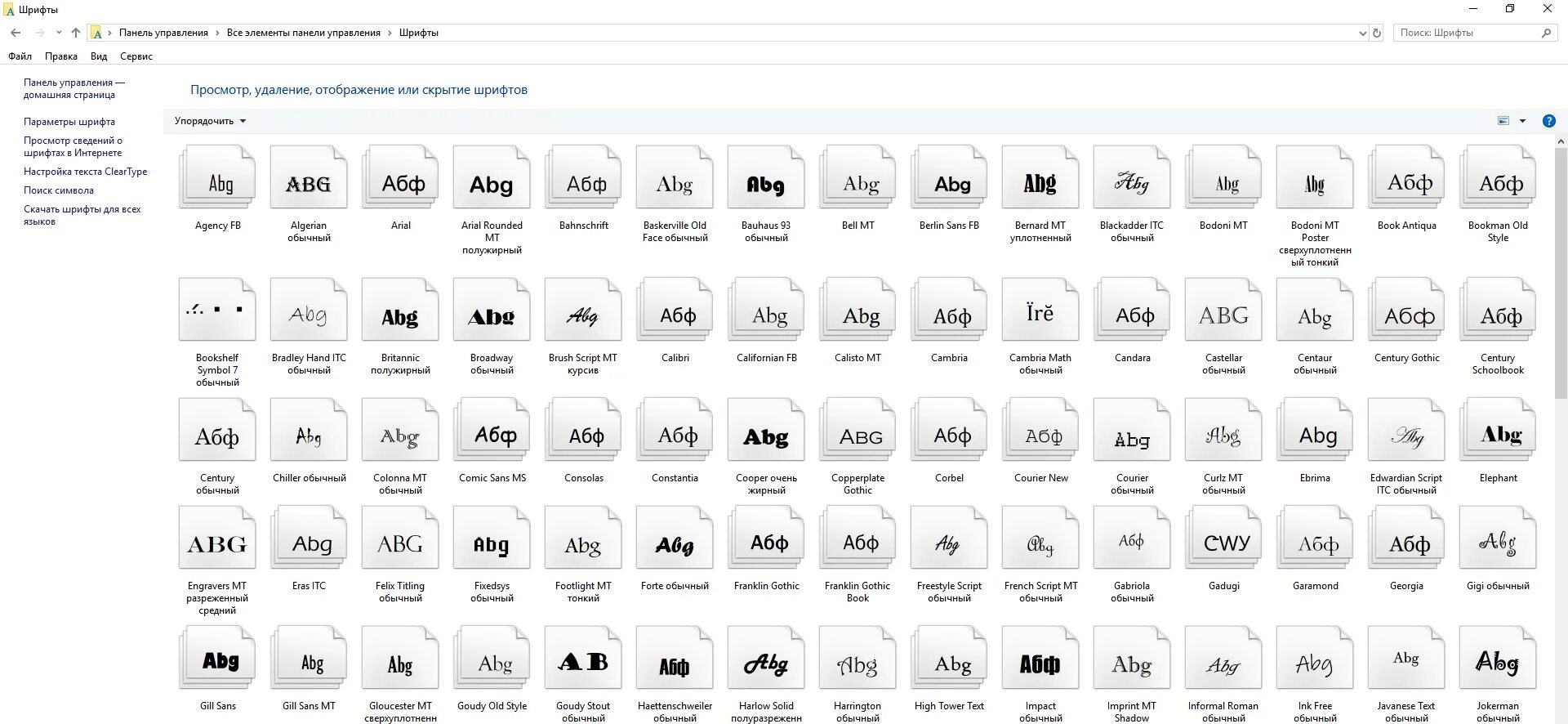
Task: Open the blue help question mark
Action: (x=1548, y=121)
